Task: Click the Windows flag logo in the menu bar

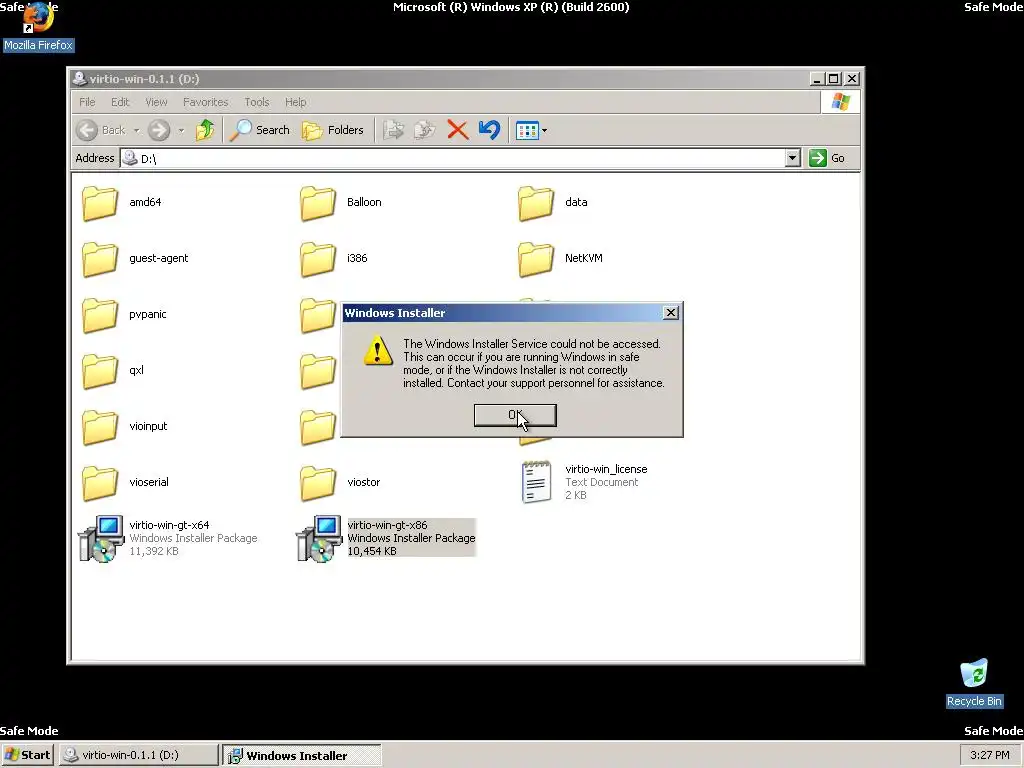Action: pos(840,102)
